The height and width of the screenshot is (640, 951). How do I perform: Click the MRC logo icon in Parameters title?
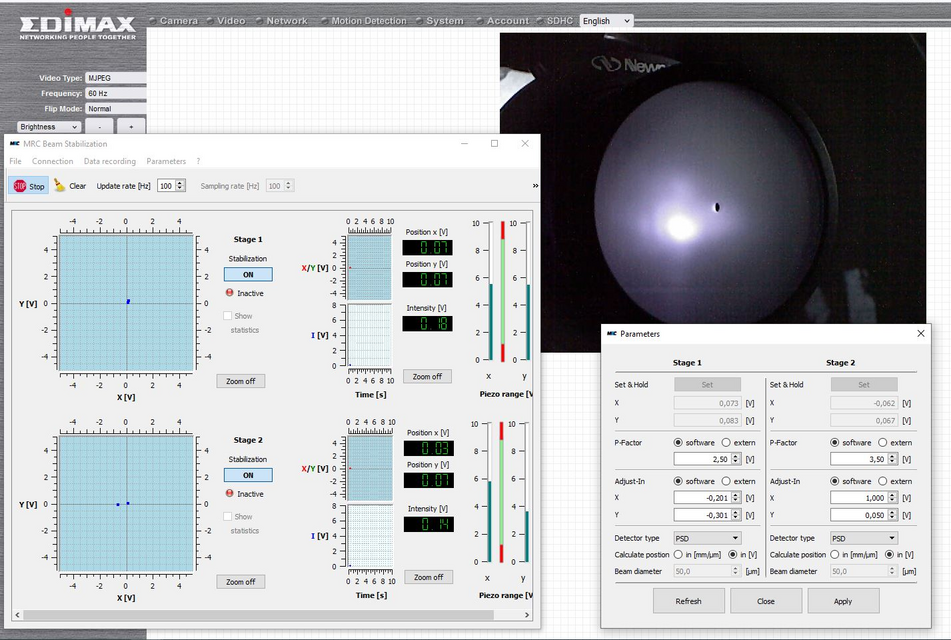[611, 334]
